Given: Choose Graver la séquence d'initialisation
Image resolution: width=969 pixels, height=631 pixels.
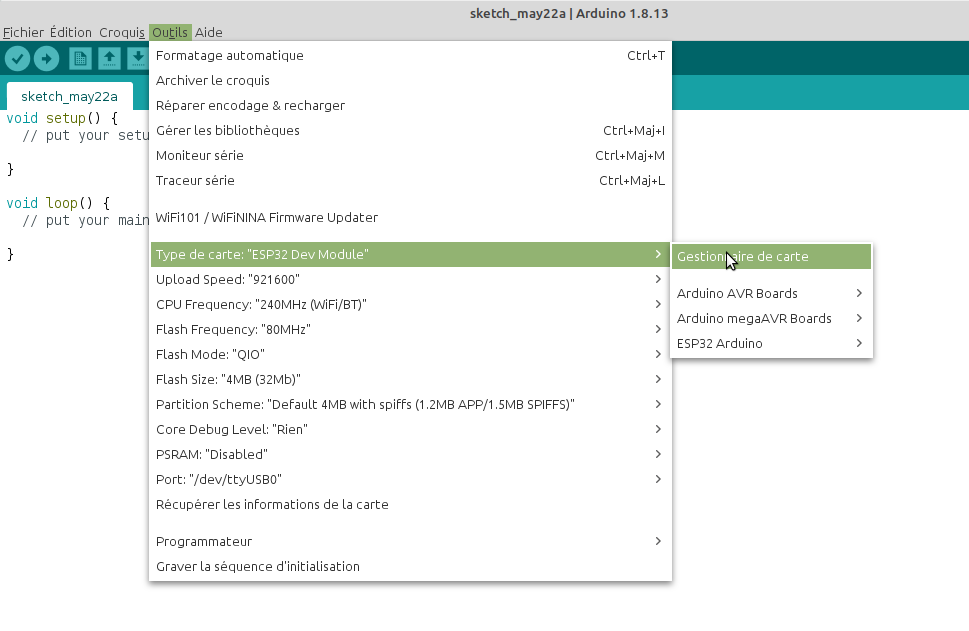Looking at the screenshot, I should 410,567.
